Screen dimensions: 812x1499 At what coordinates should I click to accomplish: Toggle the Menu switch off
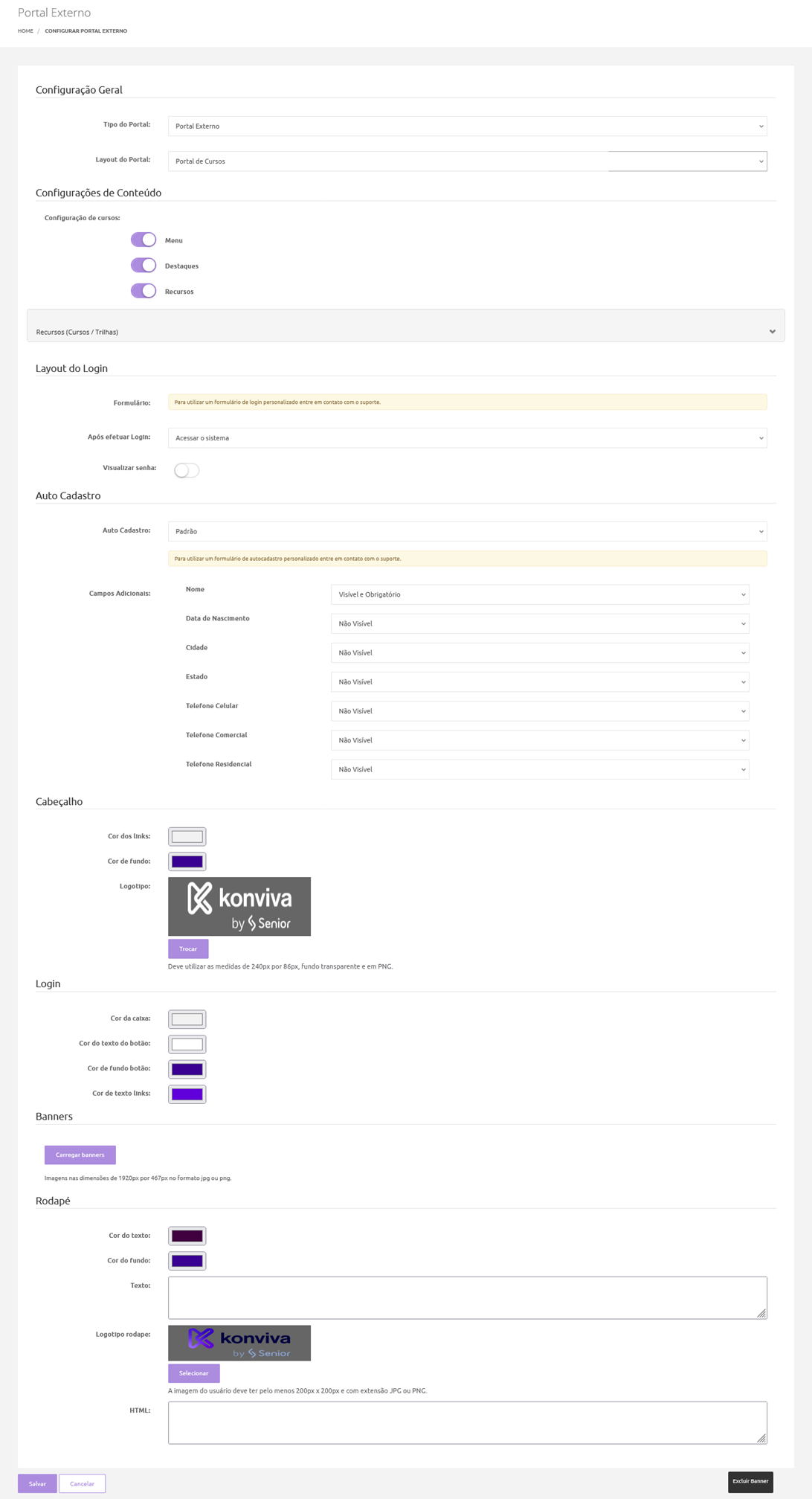click(144, 240)
